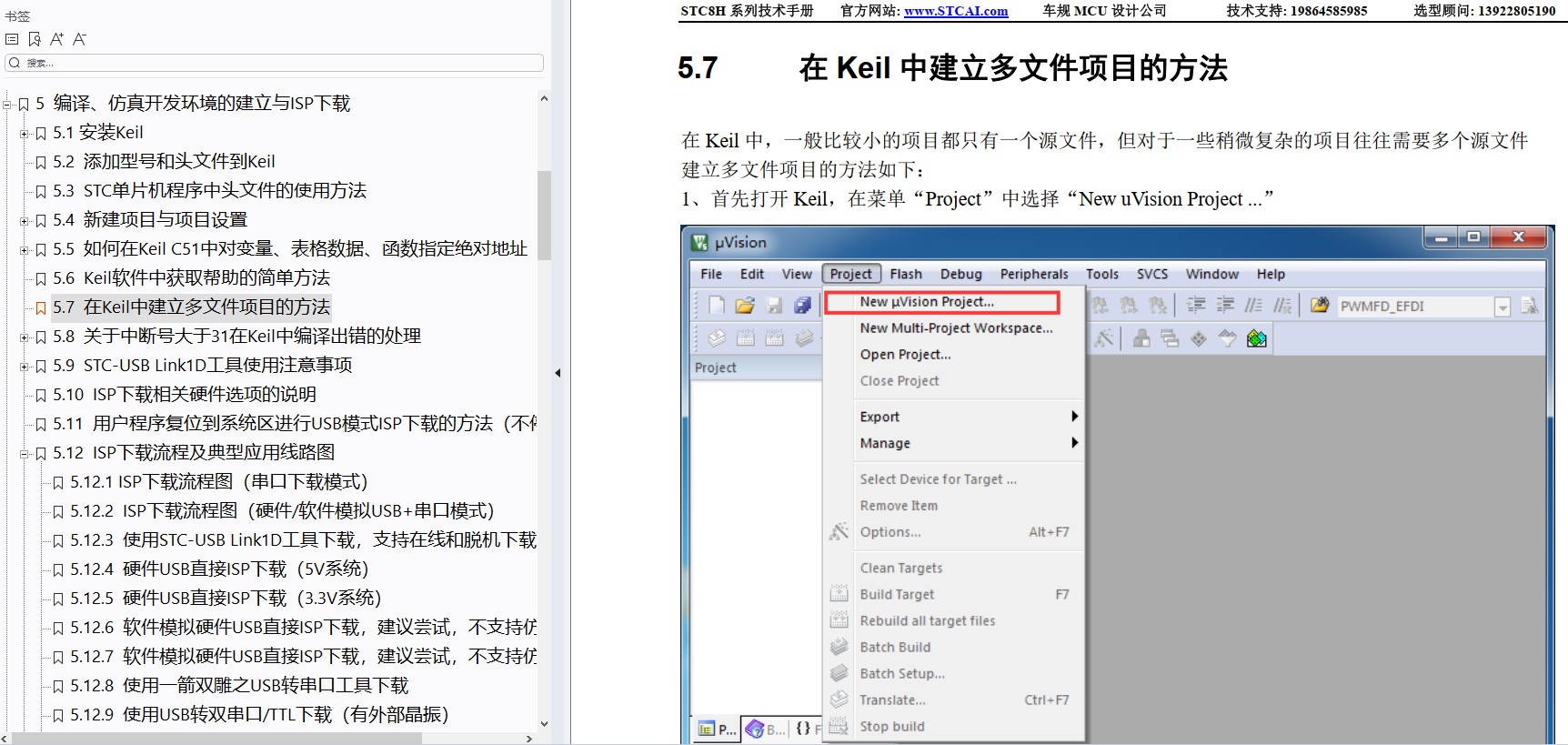Click the bookmark search input field

coord(275,63)
